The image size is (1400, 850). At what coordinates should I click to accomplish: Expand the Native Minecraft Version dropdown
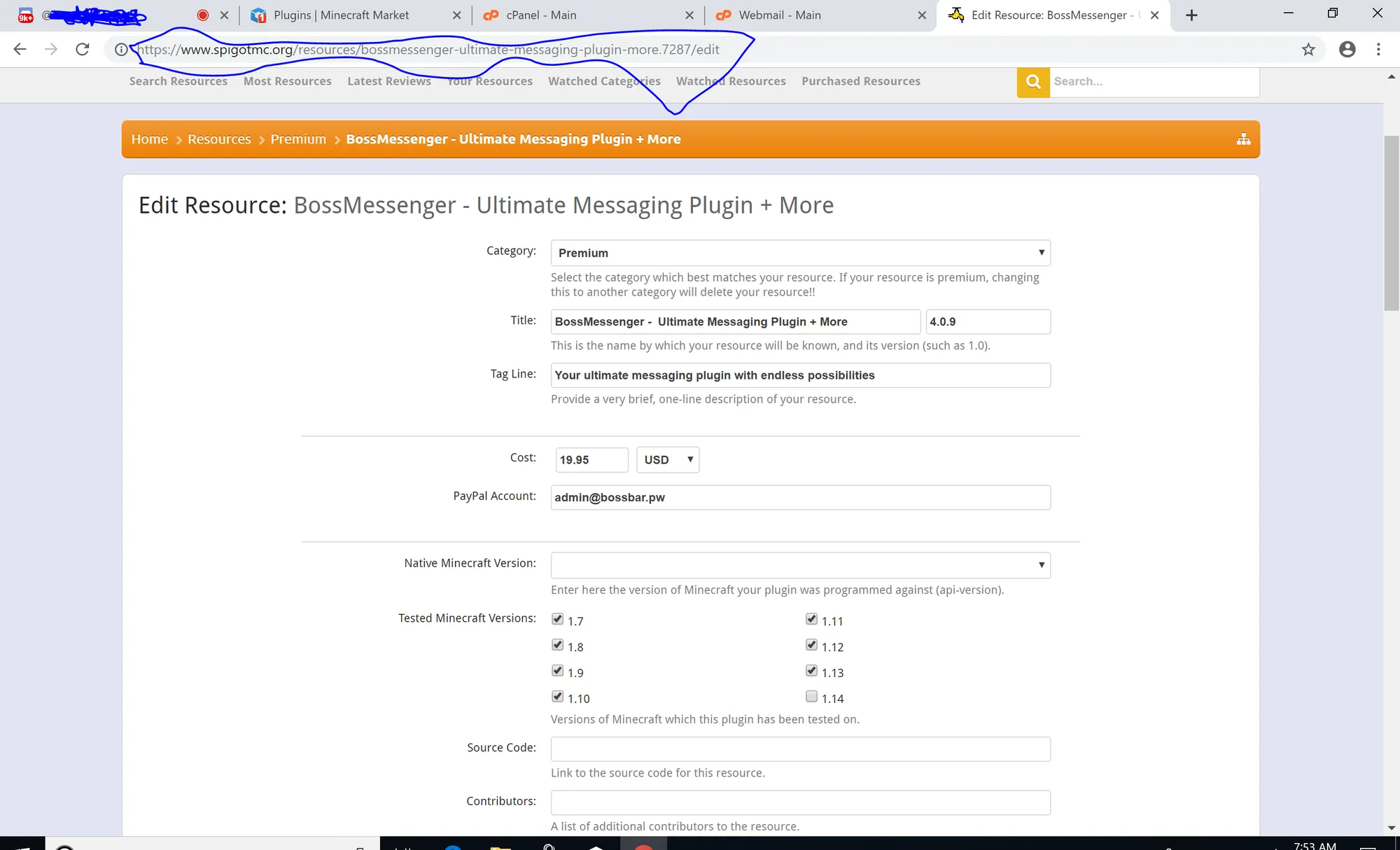coord(800,565)
